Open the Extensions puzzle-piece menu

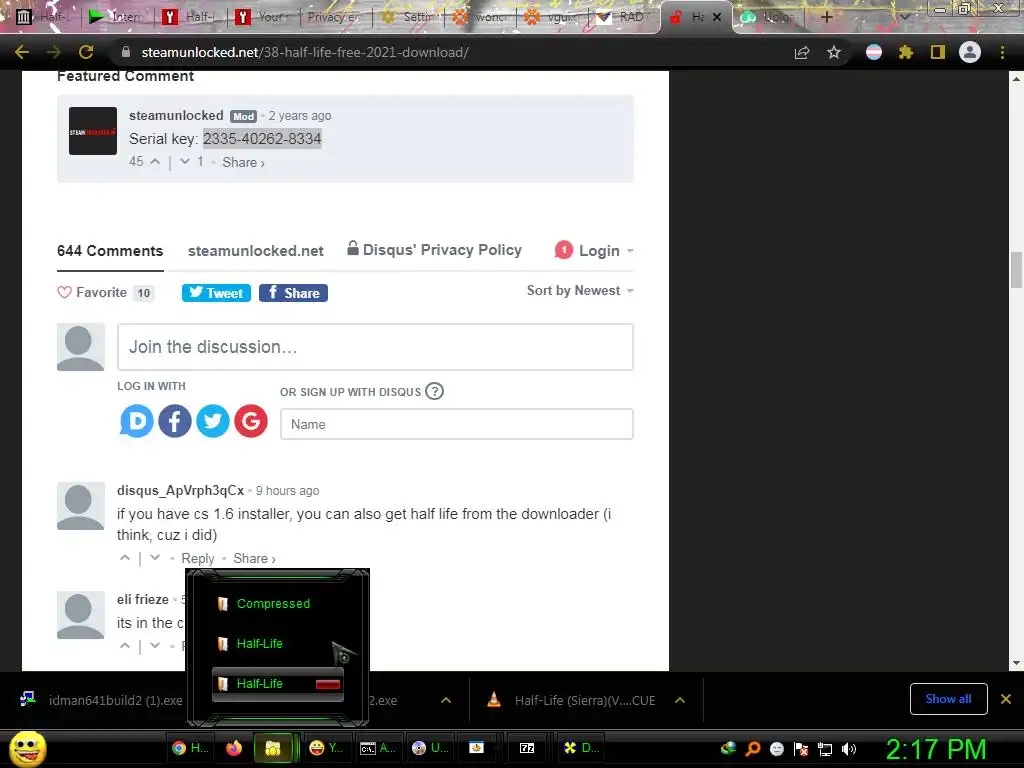click(x=905, y=52)
